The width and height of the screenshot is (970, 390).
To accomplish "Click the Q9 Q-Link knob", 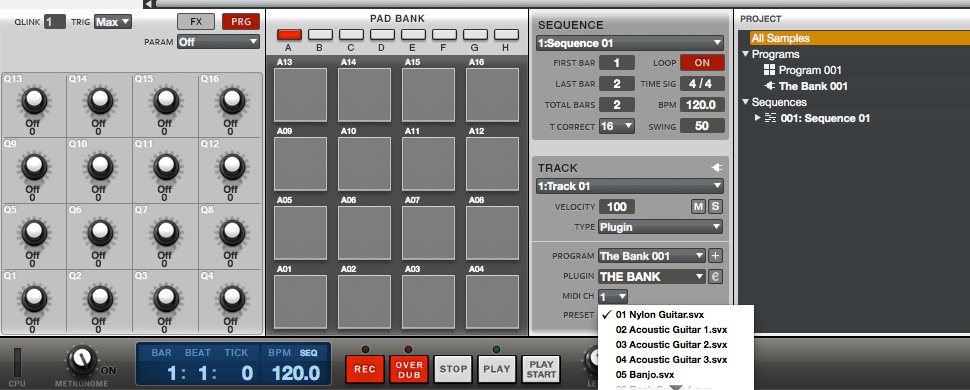I will click(x=34, y=166).
